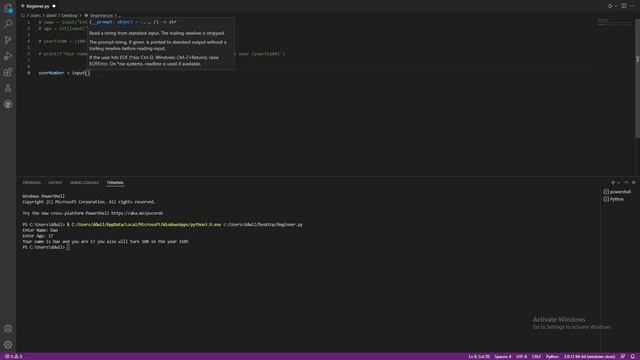The image size is (640, 360).
Task: Switch to the Output panel tab
Action: [x=55, y=183]
